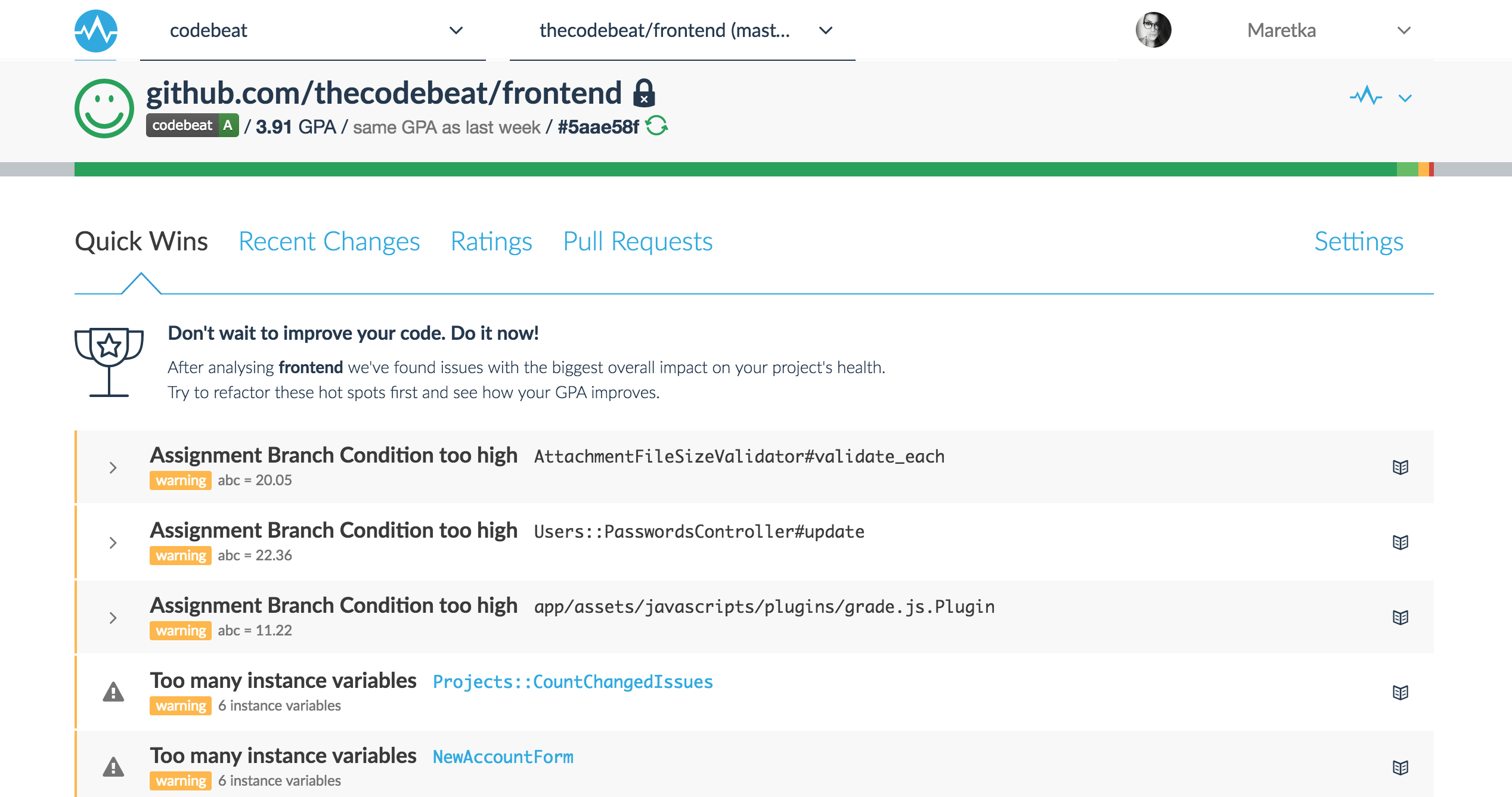Viewport: 1512px width, 797px height.
Task: Open docs book icon for CountChangedIssues issue
Action: 1400,693
